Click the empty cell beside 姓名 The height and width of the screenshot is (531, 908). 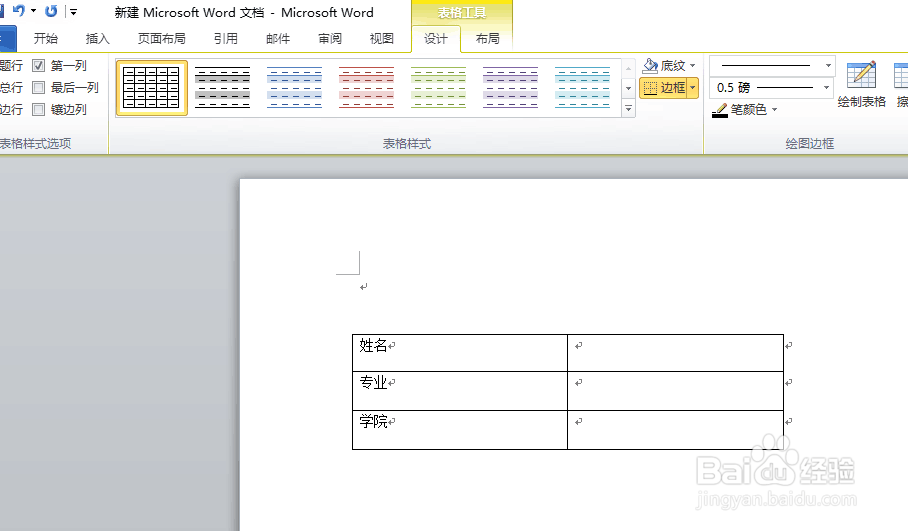[x=675, y=353]
